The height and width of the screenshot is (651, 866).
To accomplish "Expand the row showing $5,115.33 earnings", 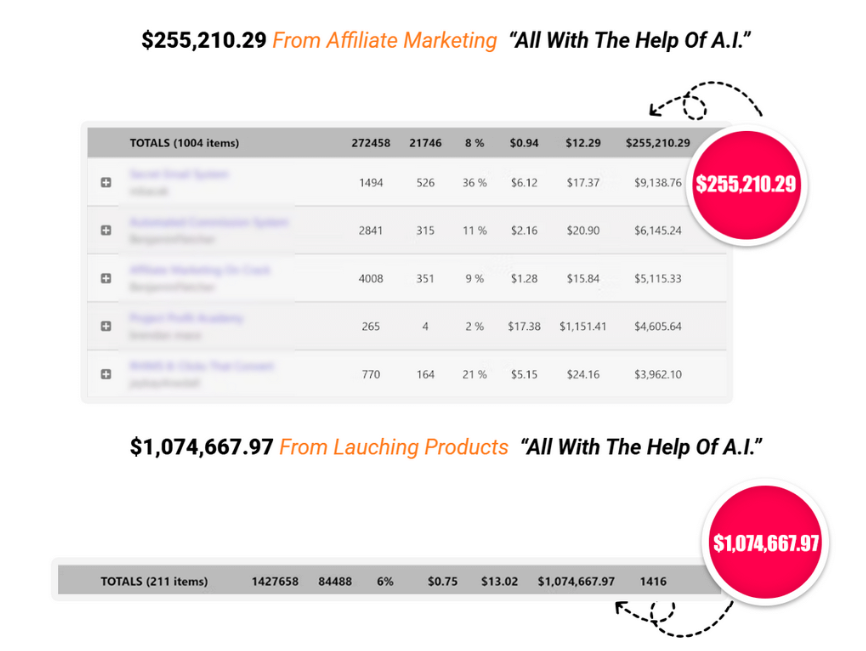I will point(106,278).
